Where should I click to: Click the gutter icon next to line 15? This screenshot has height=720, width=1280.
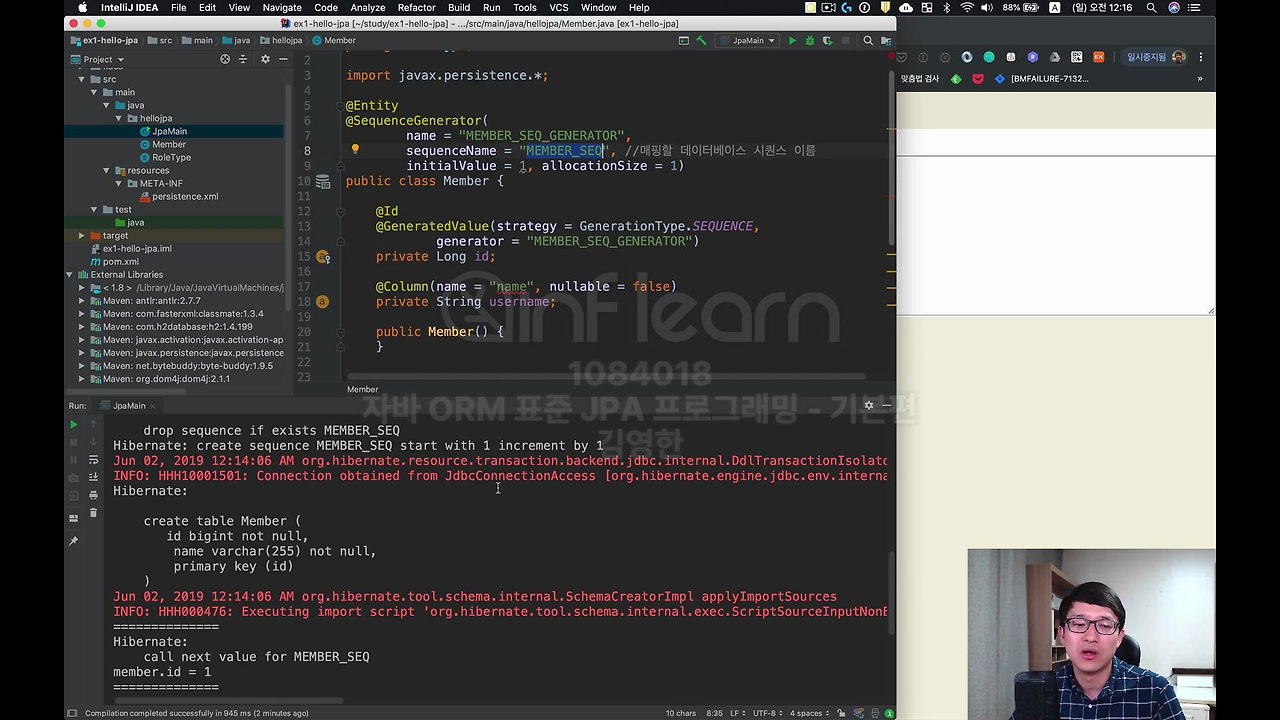click(323, 256)
